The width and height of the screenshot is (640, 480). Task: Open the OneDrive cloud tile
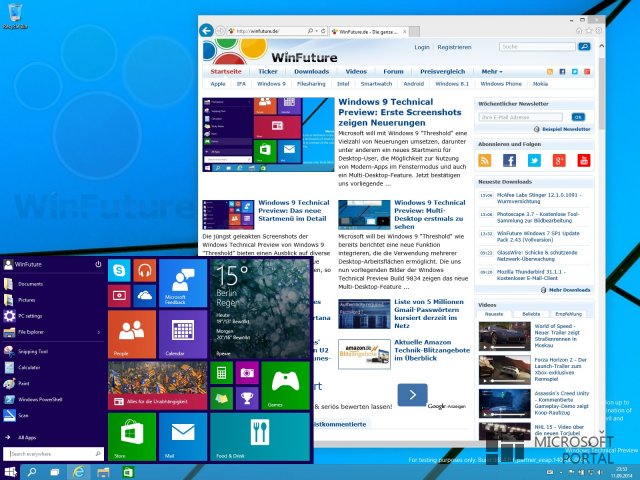(144, 296)
